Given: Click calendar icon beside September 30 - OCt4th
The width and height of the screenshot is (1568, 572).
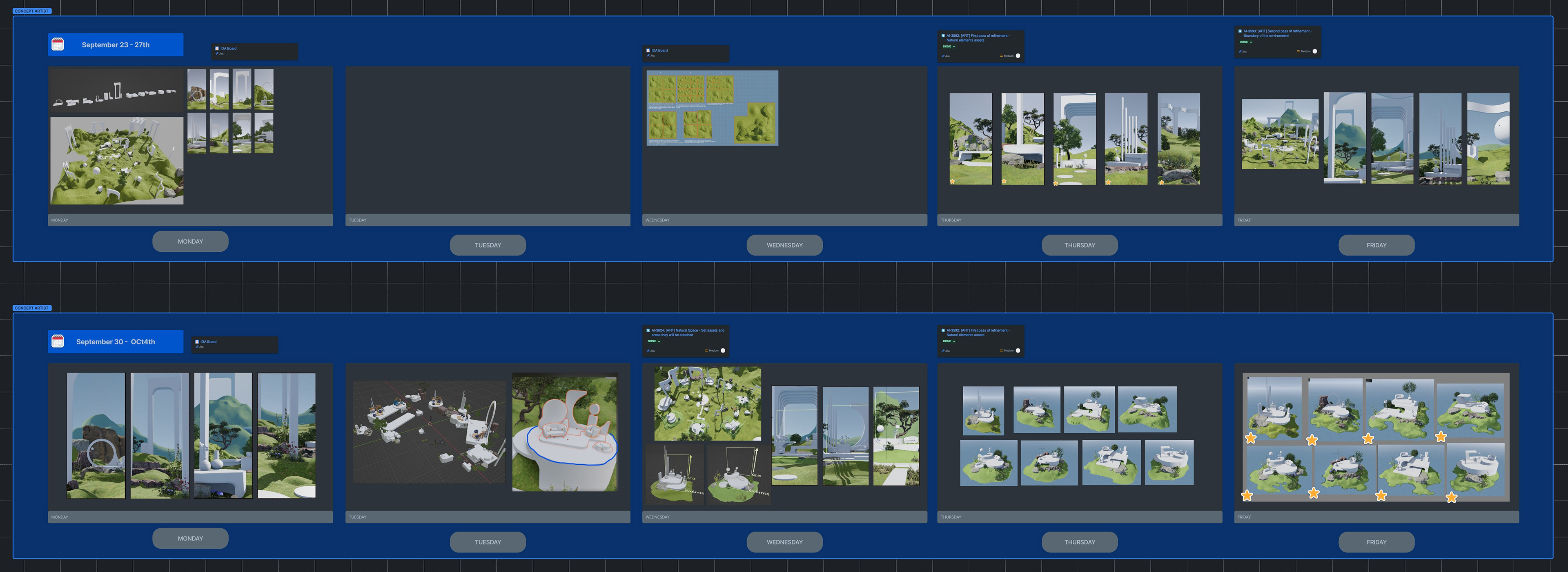Looking at the screenshot, I should coord(58,341).
